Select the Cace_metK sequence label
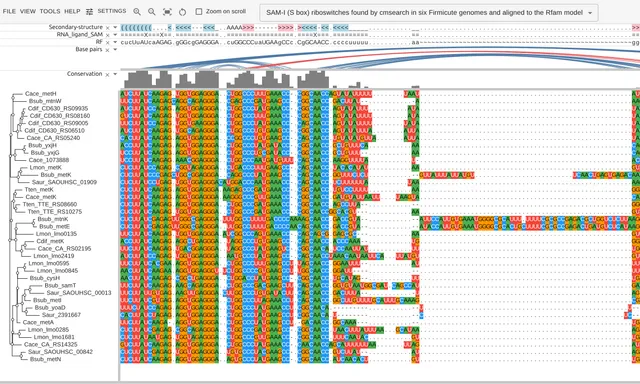The image size is (640, 384). coord(41,197)
